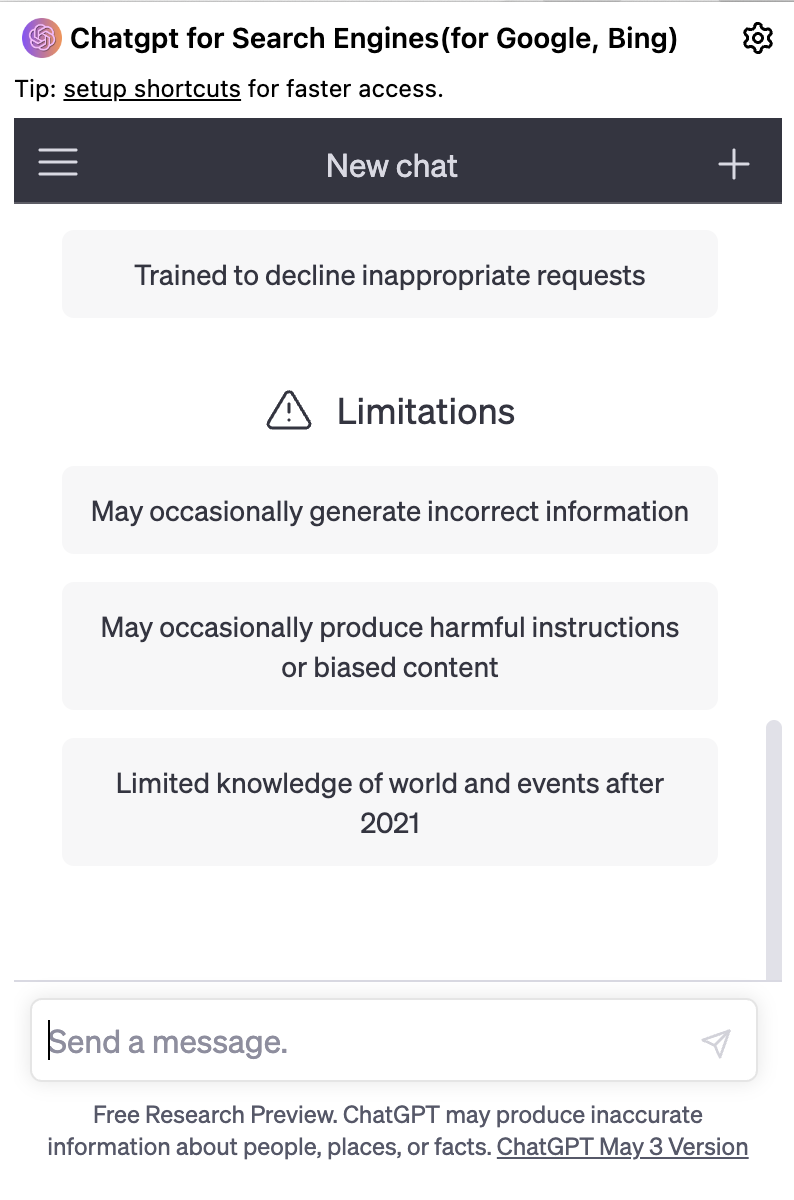The width and height of the screenshot is (794, 1200).
Task: Focus the Send a message input
Action: (x=394, y=1041)
